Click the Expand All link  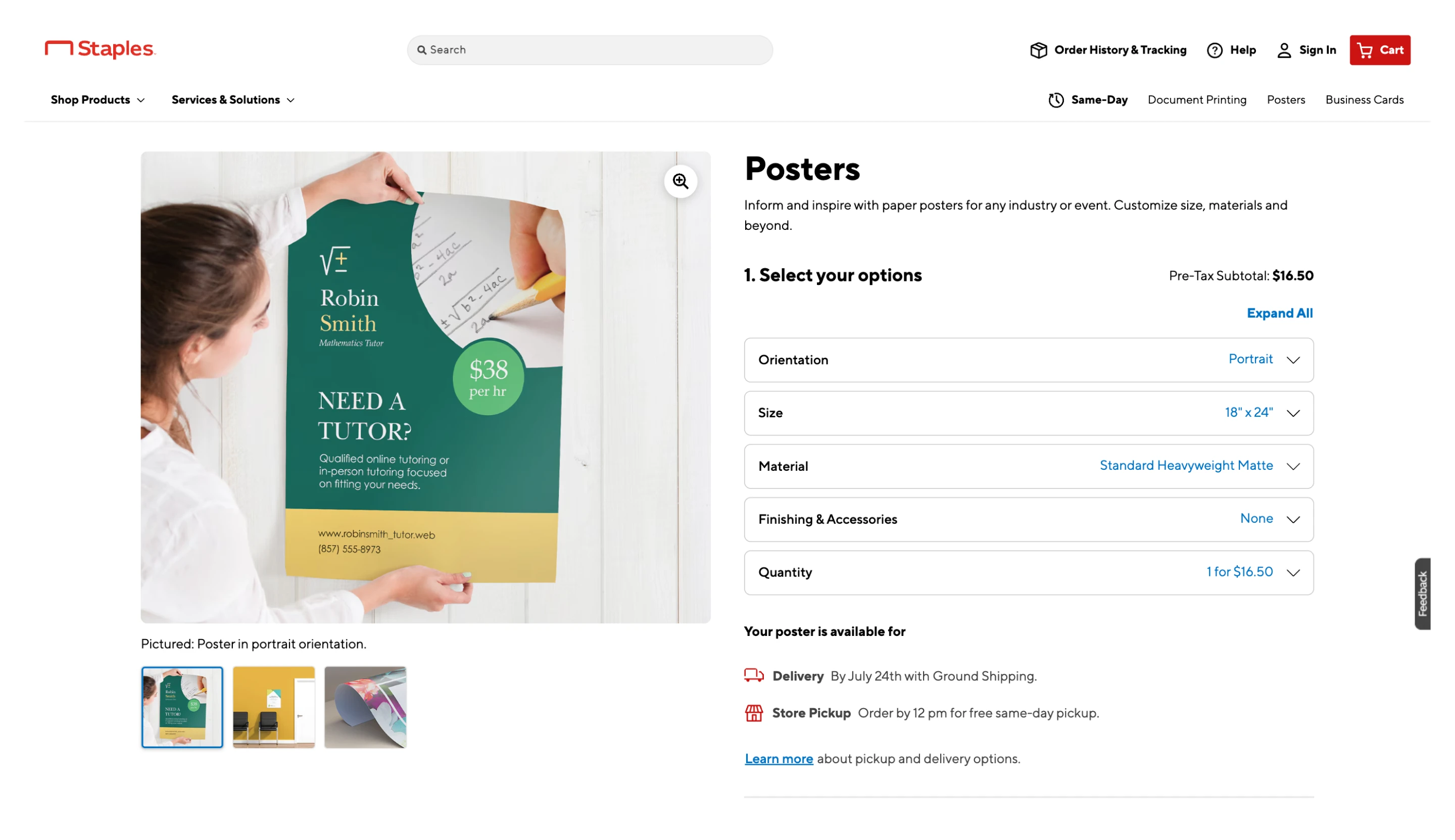click(x=1279, y=313)
